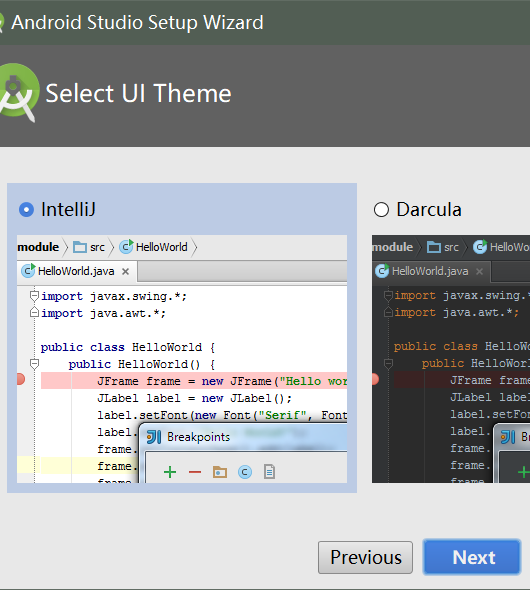Click the HelloWorld breadcrumb text in IntelliJ preview
This screenshot has height=590, width=530.
point(162,247)
